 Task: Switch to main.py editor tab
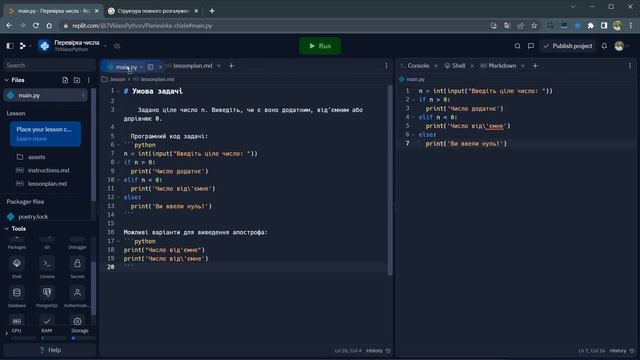(126, 67)
